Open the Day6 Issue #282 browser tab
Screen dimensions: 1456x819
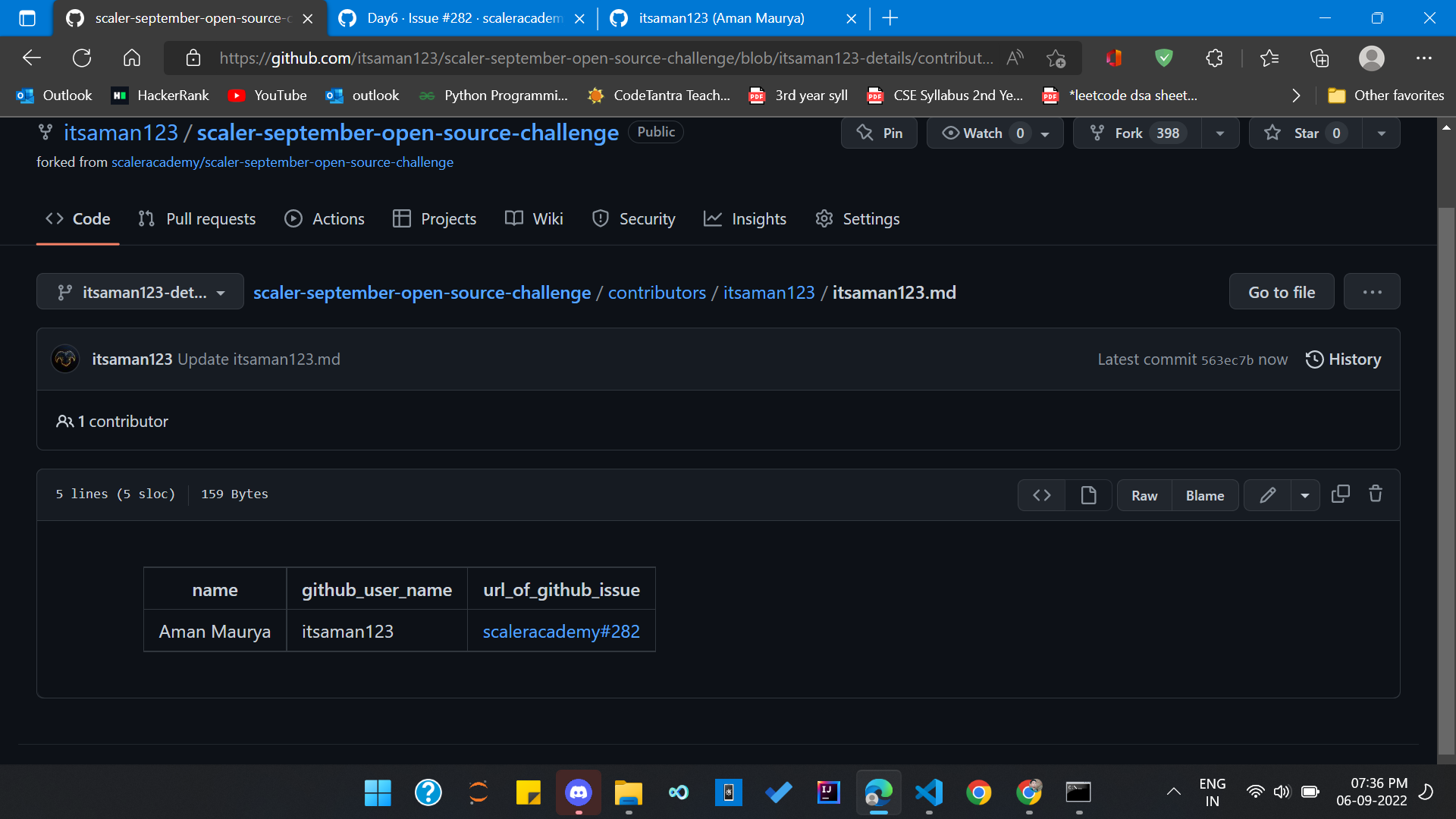tap(455, 18)
